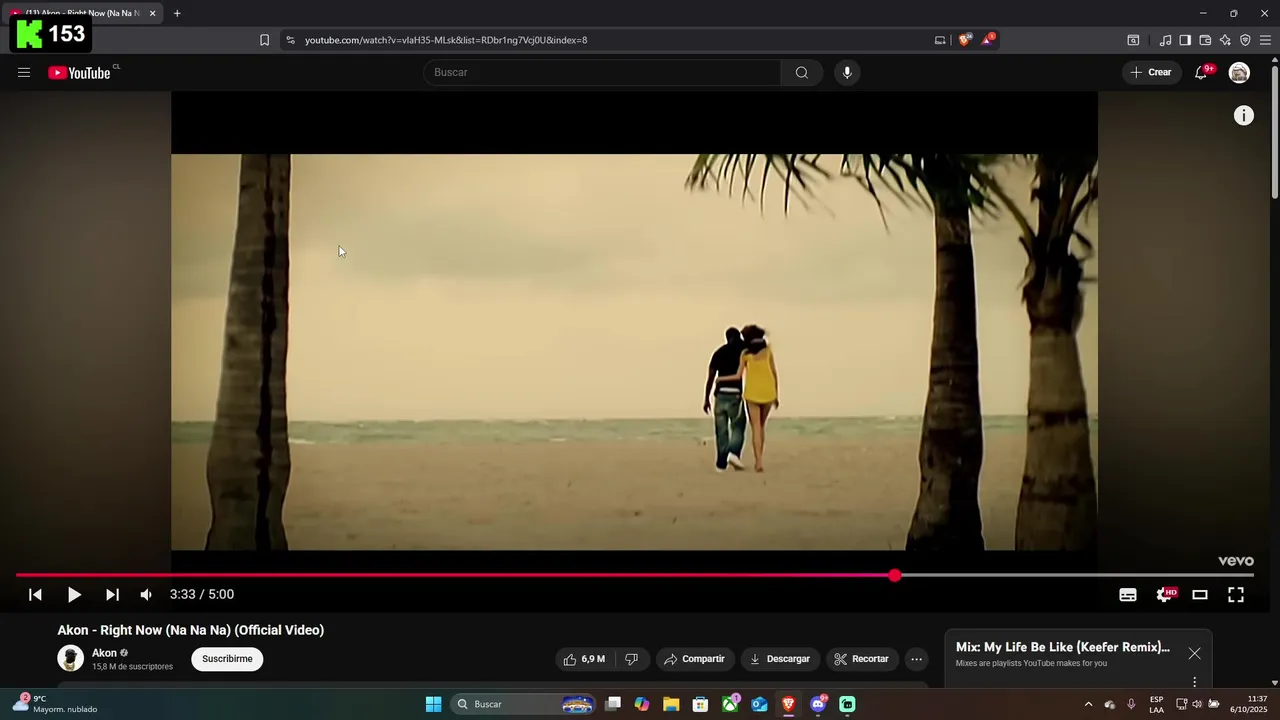Toggle the browser sidebar panel

(x=1185, y=40)
